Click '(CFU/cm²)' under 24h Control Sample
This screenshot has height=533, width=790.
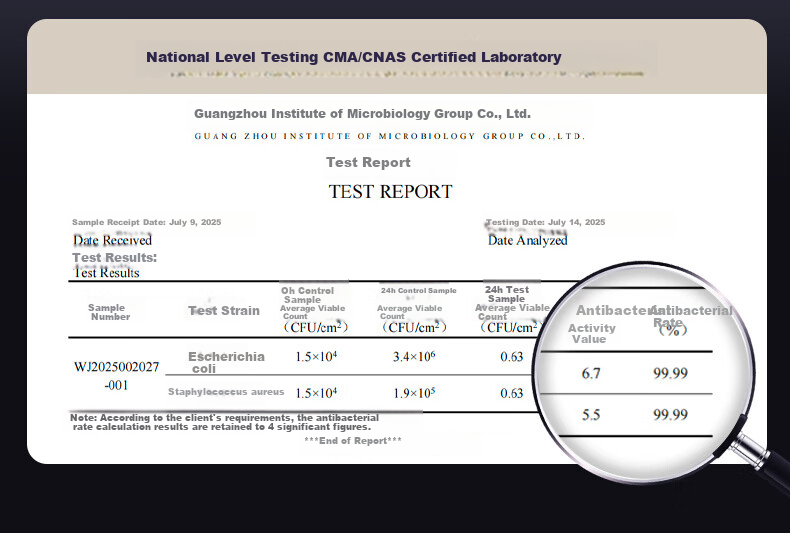point(414,327)
